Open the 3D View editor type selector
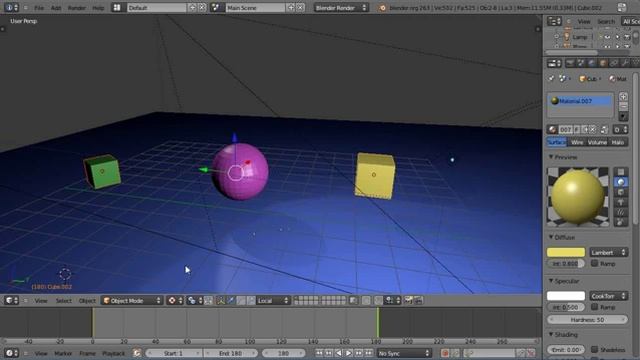 click(11, 301)
